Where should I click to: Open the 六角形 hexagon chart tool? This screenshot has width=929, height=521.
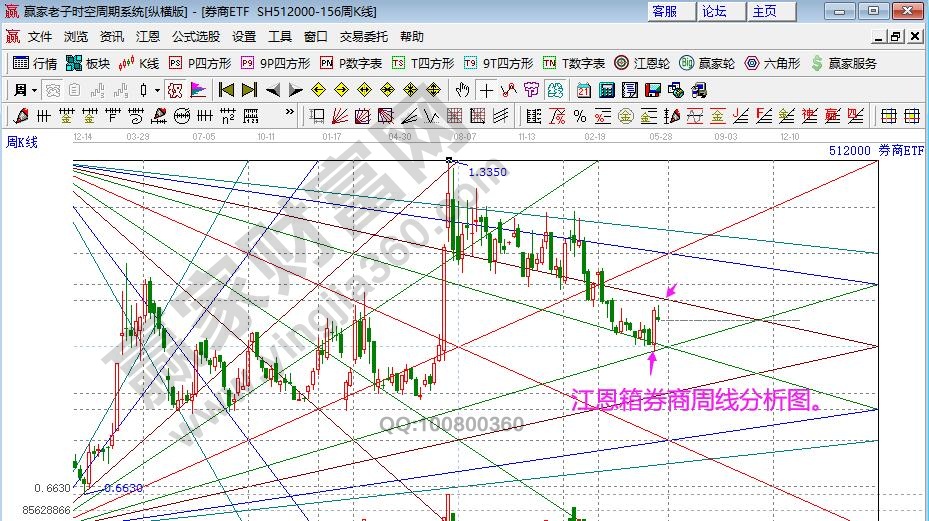(x=772, y=63)
